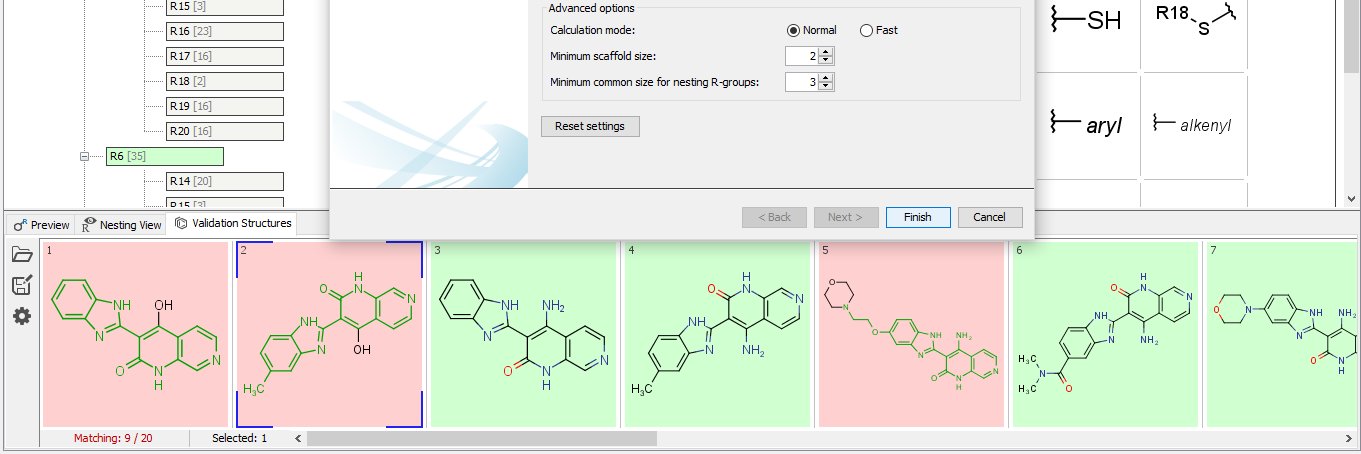Click the minimum common size nesting field

point(801,82)
